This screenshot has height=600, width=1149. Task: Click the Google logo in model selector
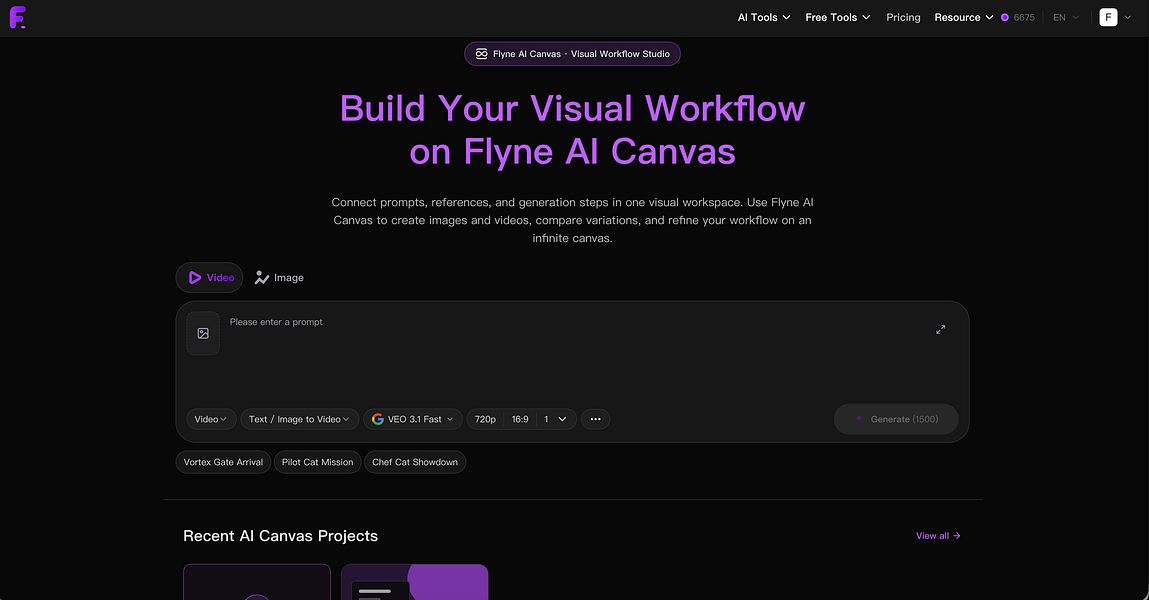tap(378, 419)
